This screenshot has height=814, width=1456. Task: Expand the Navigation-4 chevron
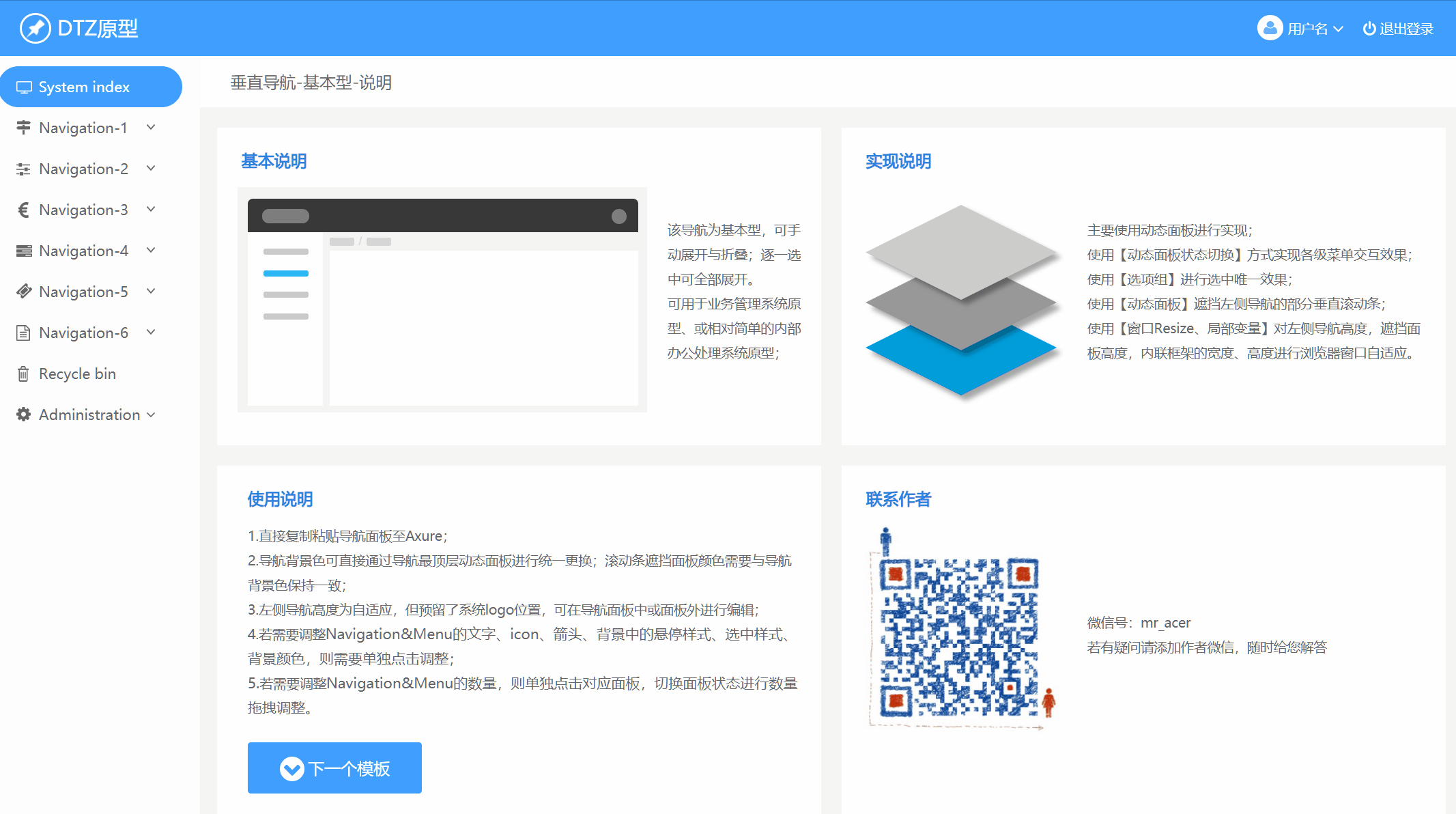click(151, 251)
